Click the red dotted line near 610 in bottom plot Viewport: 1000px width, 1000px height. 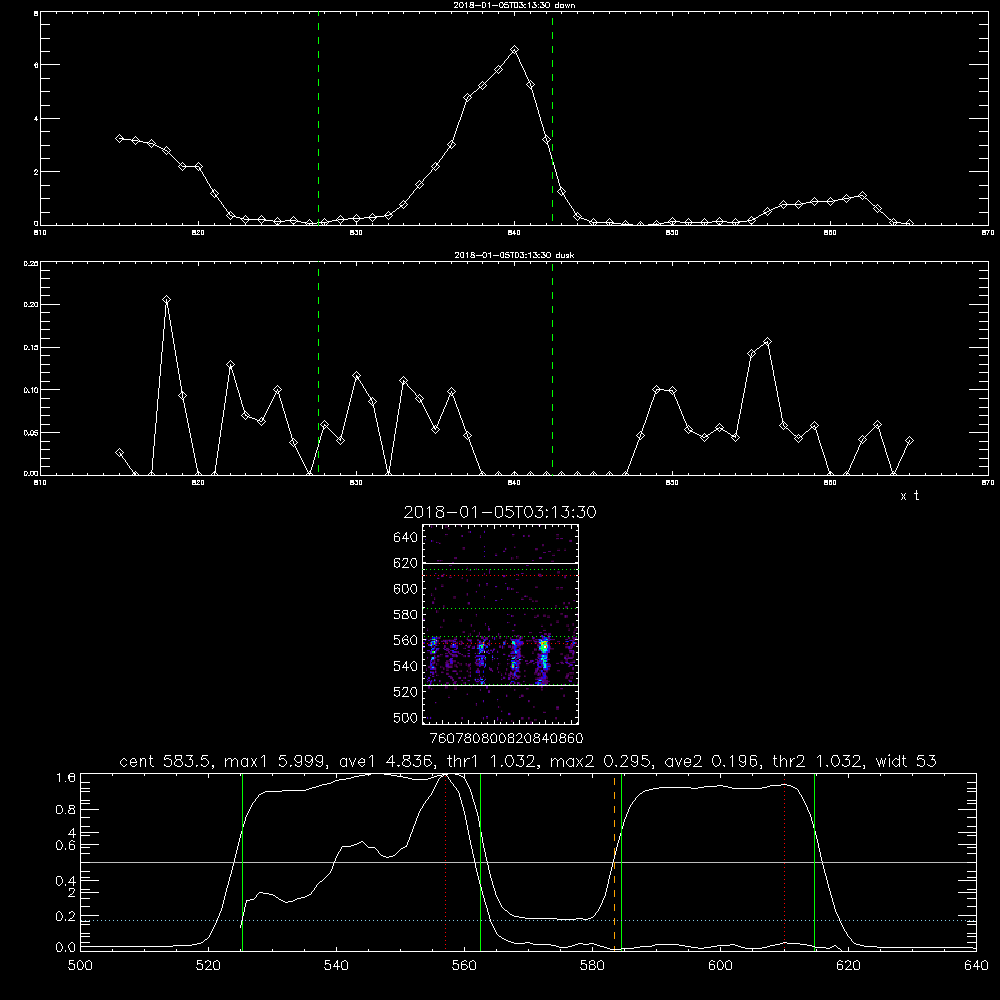784,861
